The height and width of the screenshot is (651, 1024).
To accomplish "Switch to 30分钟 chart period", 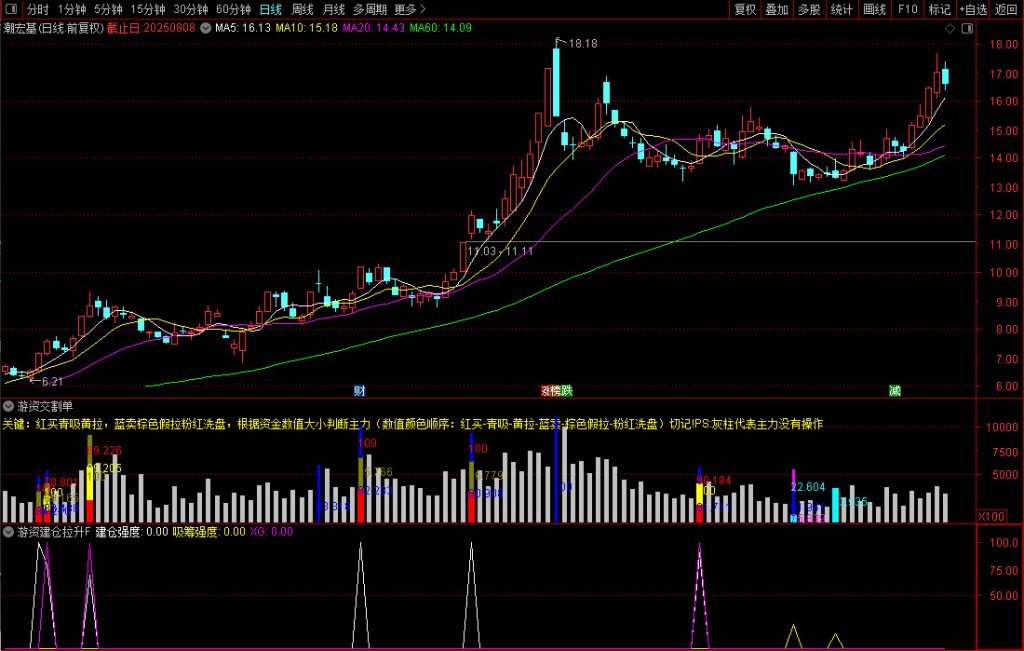I will [191, 9].
